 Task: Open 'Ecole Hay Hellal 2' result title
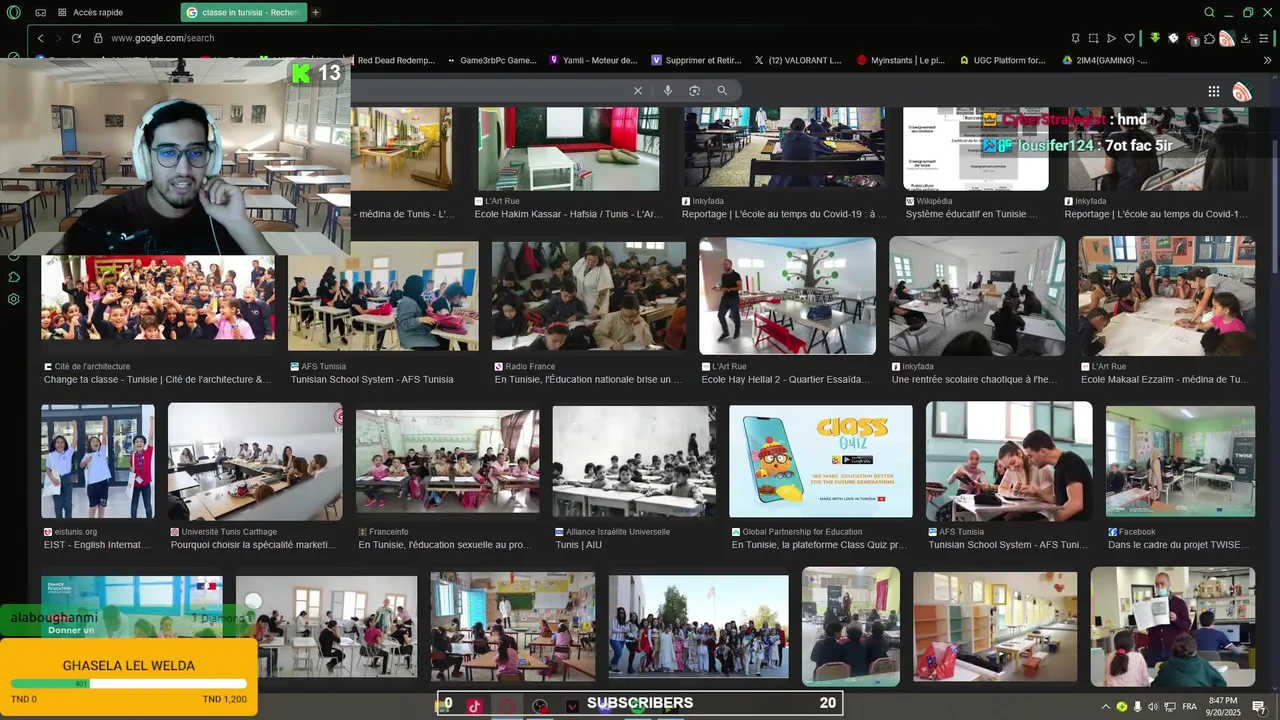(x=788, y=380)
